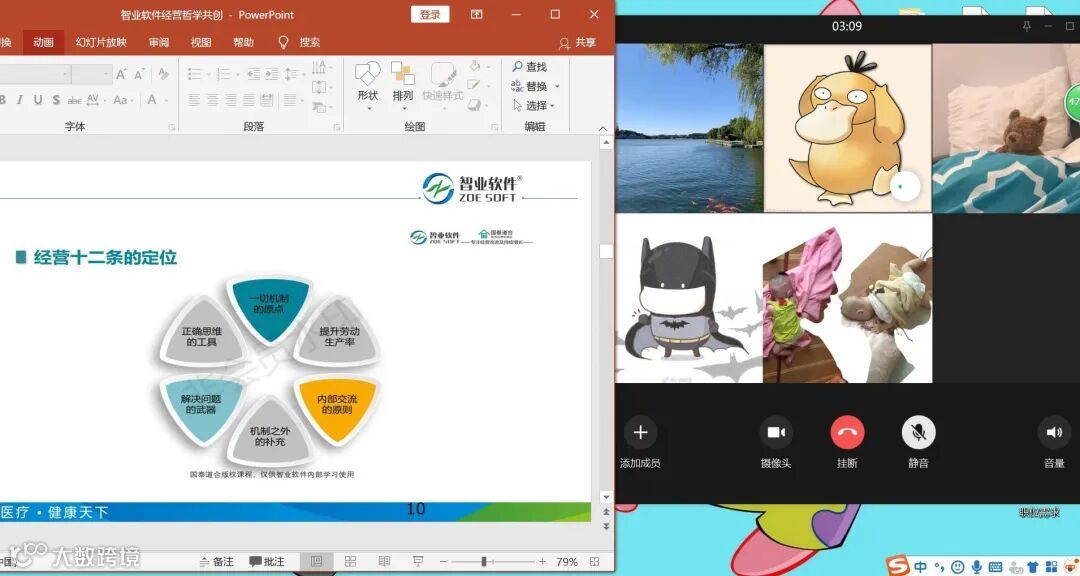This screenshot has height=576, width=1080.
Task: Click zoom in plus button
Action: click(x=543, y=562)
